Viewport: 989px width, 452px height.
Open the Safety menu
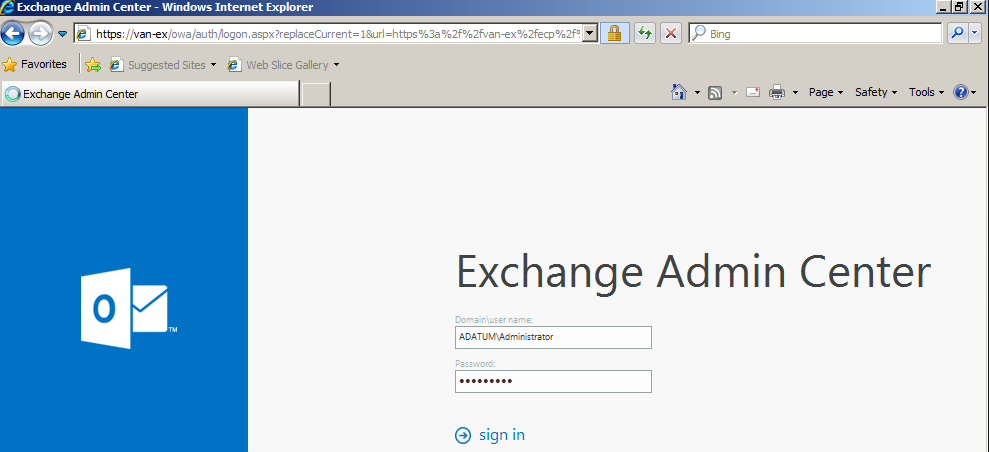[x=875, y=92]
